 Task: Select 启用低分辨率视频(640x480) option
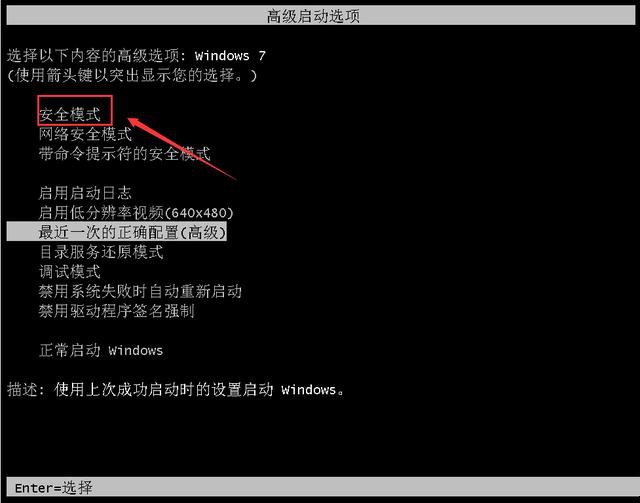click(x=136, y=212)
